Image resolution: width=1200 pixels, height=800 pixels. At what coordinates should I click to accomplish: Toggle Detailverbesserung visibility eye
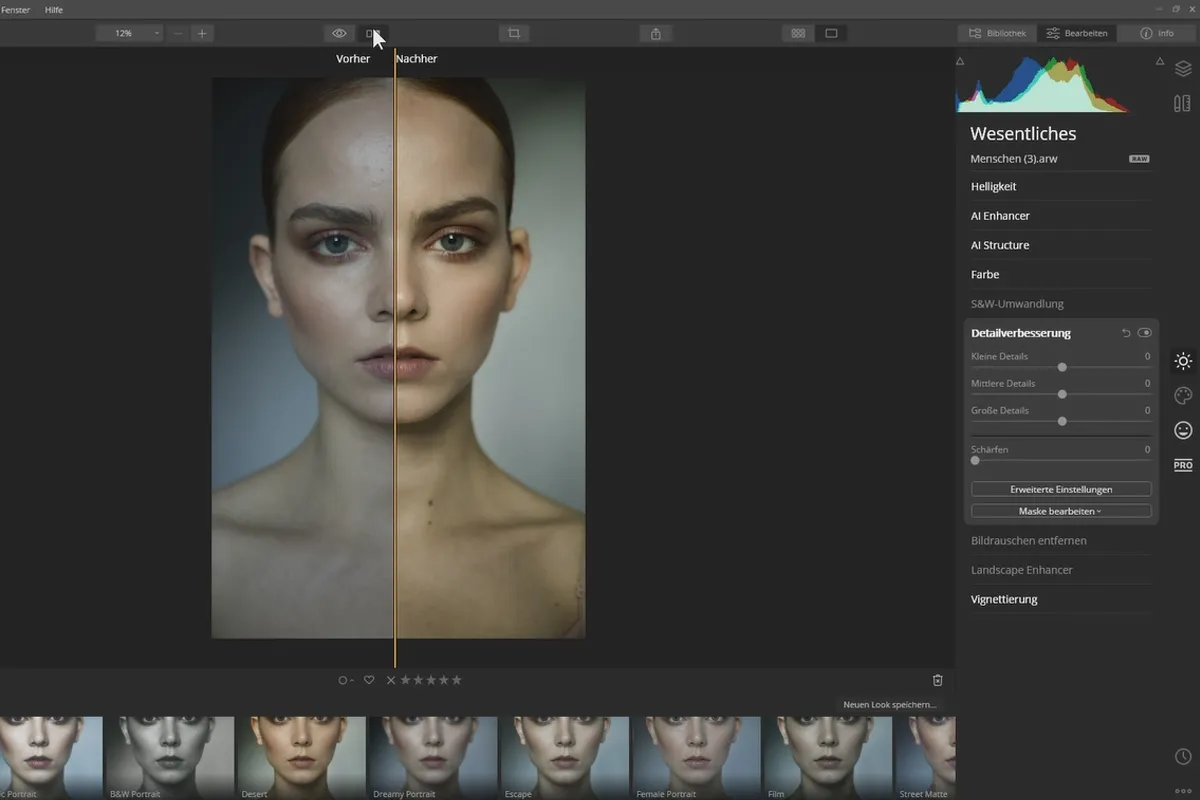[1145, 333]
